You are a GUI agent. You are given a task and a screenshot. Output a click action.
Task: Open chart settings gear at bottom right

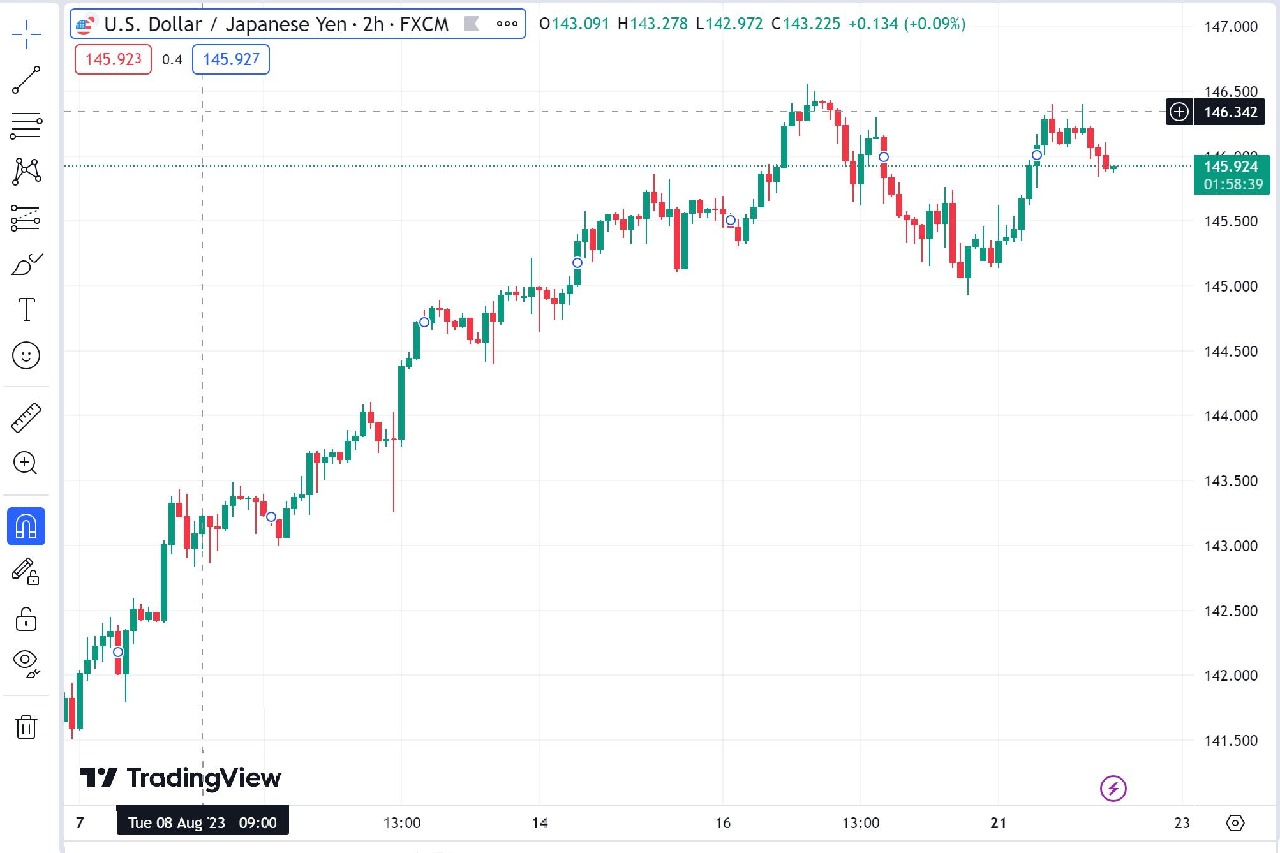pyautogui.click(x=1235, y=823)
